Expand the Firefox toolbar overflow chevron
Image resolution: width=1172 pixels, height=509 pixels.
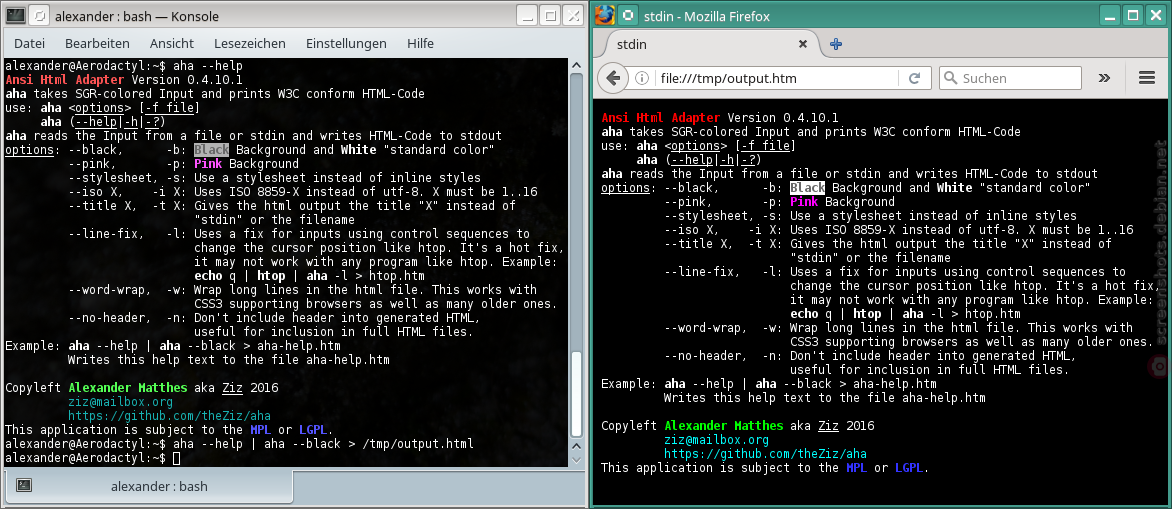pyautogui.click(x=1104, y=78)
